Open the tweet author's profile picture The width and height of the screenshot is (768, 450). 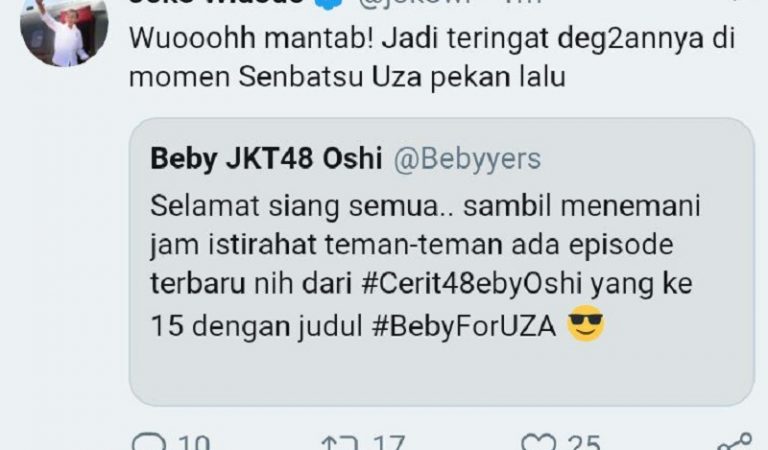tap(64, 28)
